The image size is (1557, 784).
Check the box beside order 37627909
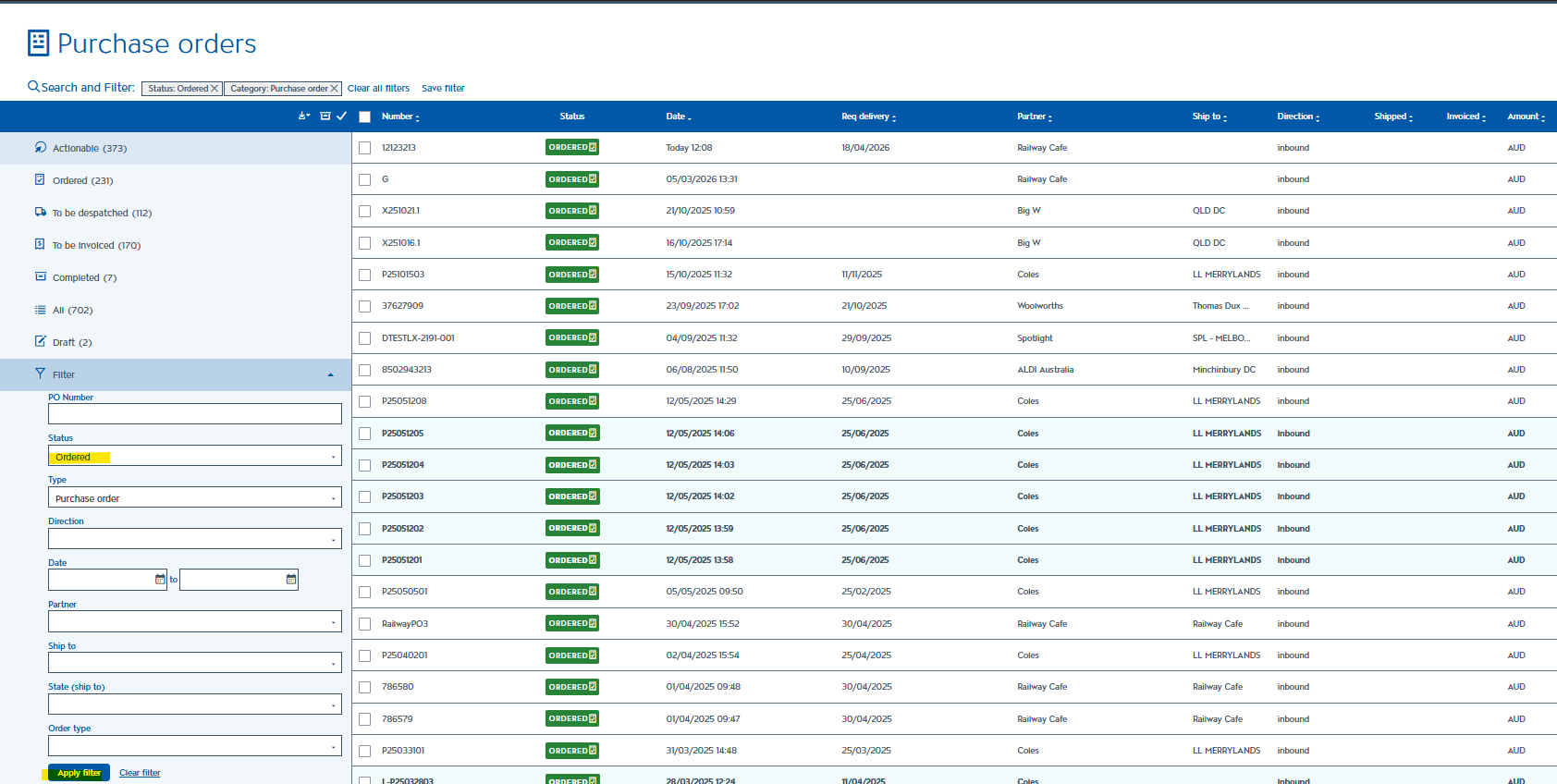pyautogui.click(x=364, y=307)
